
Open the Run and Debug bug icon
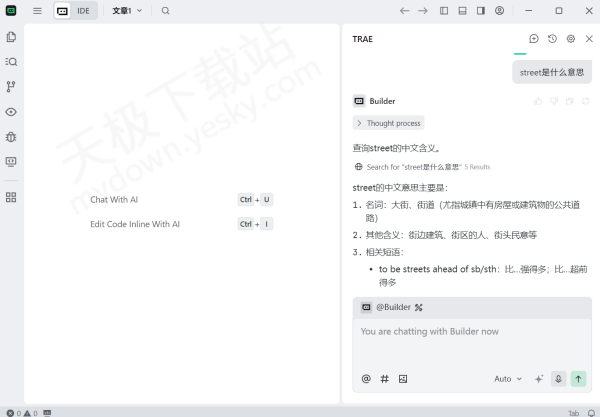coord(11,136)
